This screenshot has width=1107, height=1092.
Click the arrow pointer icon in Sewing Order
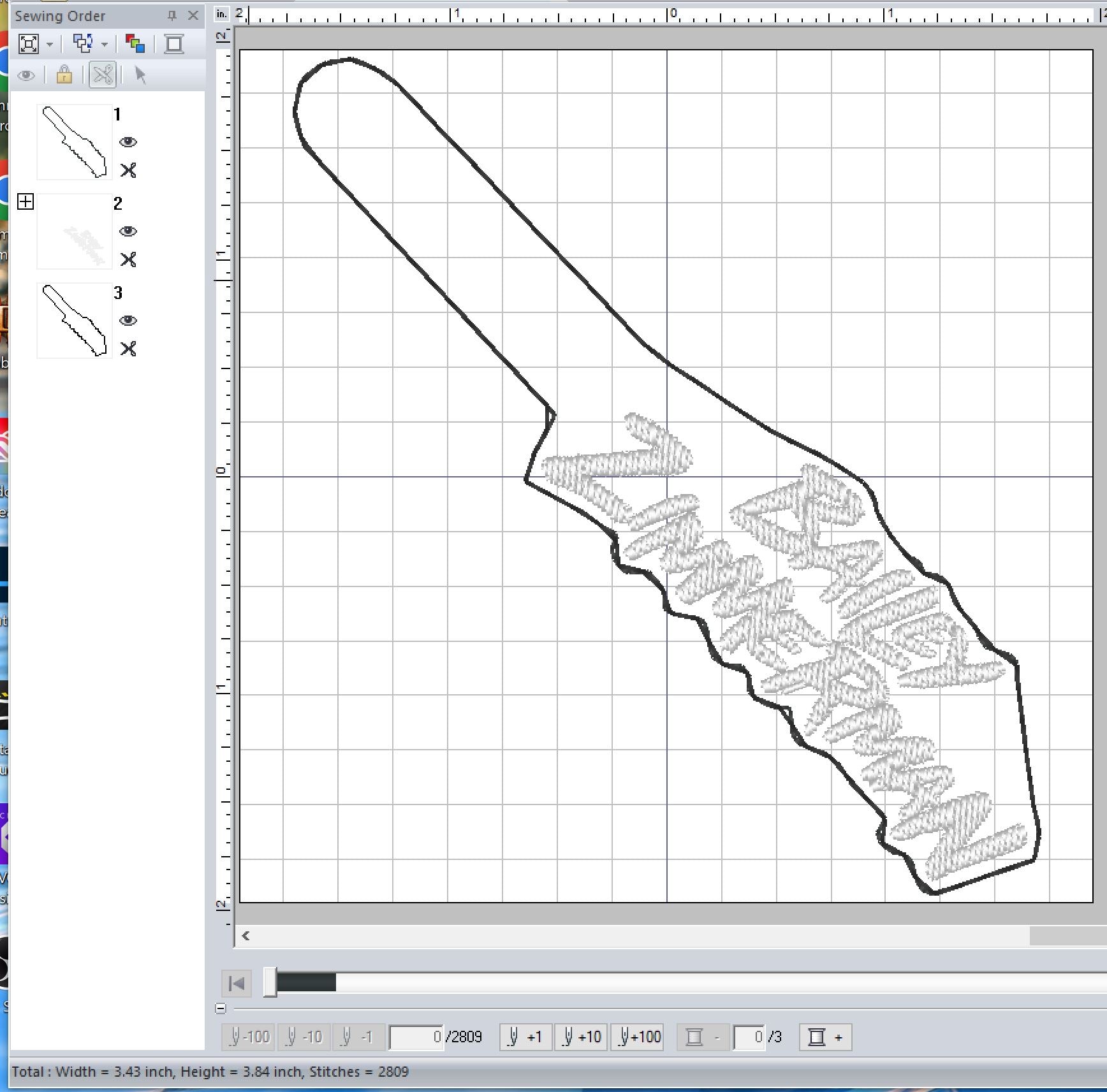point(140,75)
